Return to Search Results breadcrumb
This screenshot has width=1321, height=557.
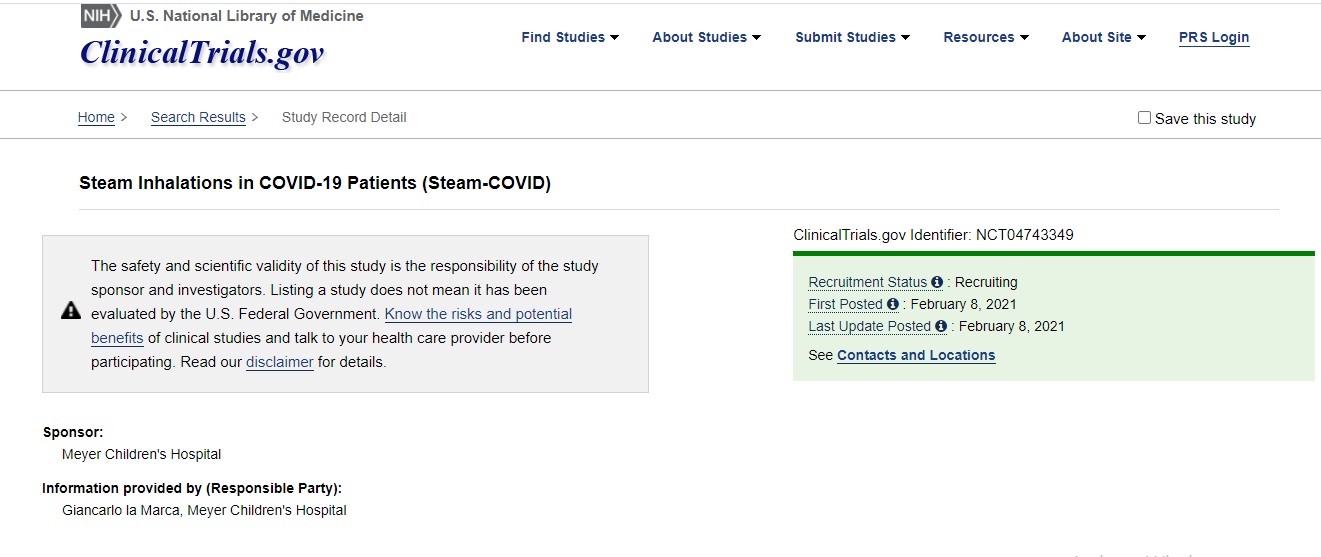tap(198, 117)
